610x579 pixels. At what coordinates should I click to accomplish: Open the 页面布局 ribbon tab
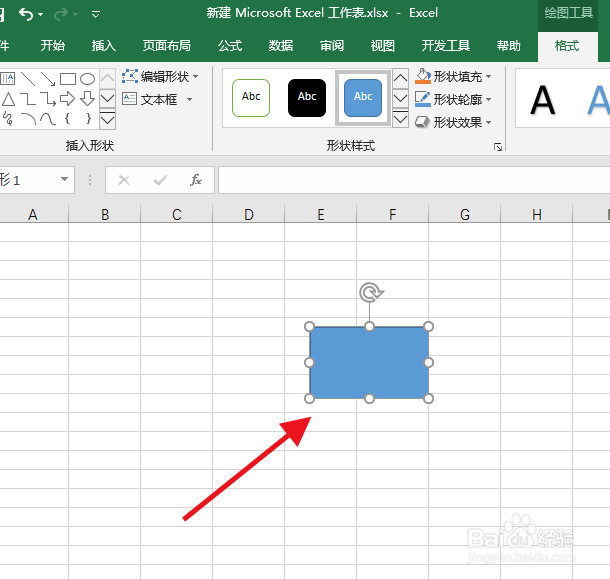click(167, 46)
